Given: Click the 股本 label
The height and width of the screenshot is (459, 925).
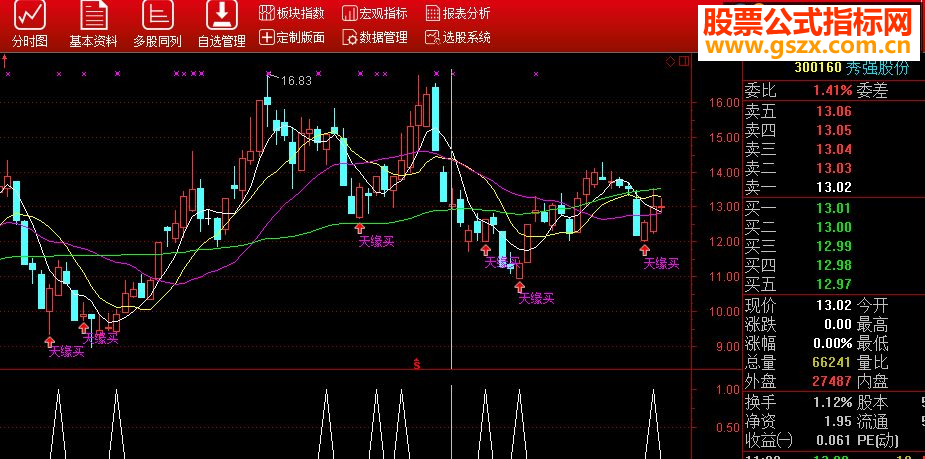Looking at the screenshot, I should click(873, 402).
